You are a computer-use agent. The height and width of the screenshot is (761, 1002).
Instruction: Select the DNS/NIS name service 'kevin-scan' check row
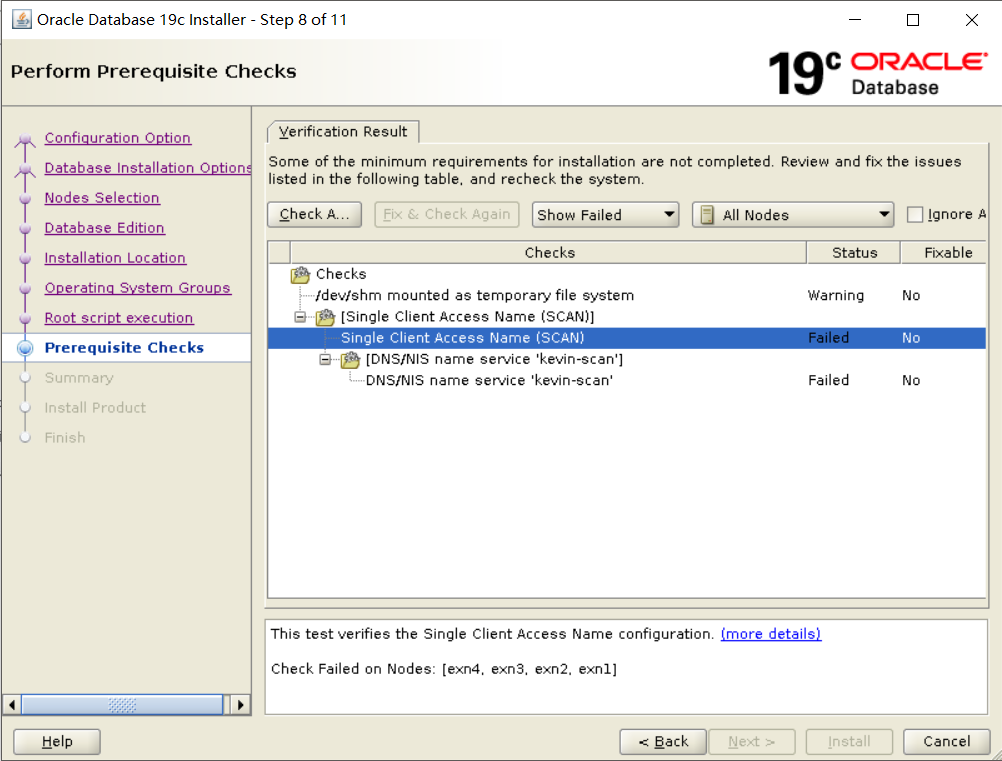tap(627, 381)
